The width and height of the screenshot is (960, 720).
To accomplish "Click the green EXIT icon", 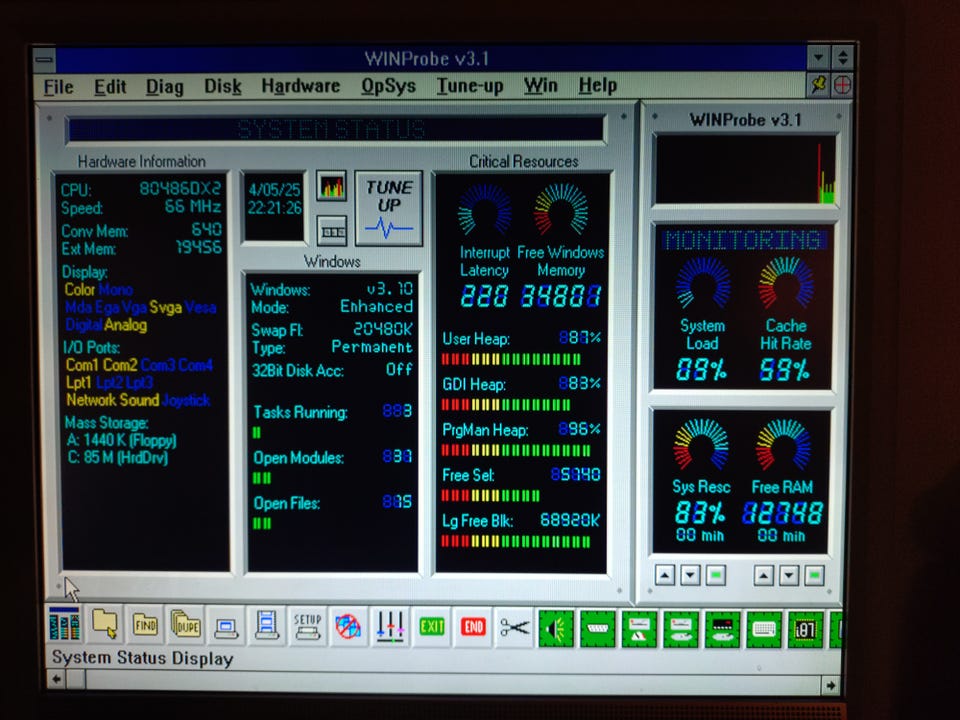I will (432, 626).
